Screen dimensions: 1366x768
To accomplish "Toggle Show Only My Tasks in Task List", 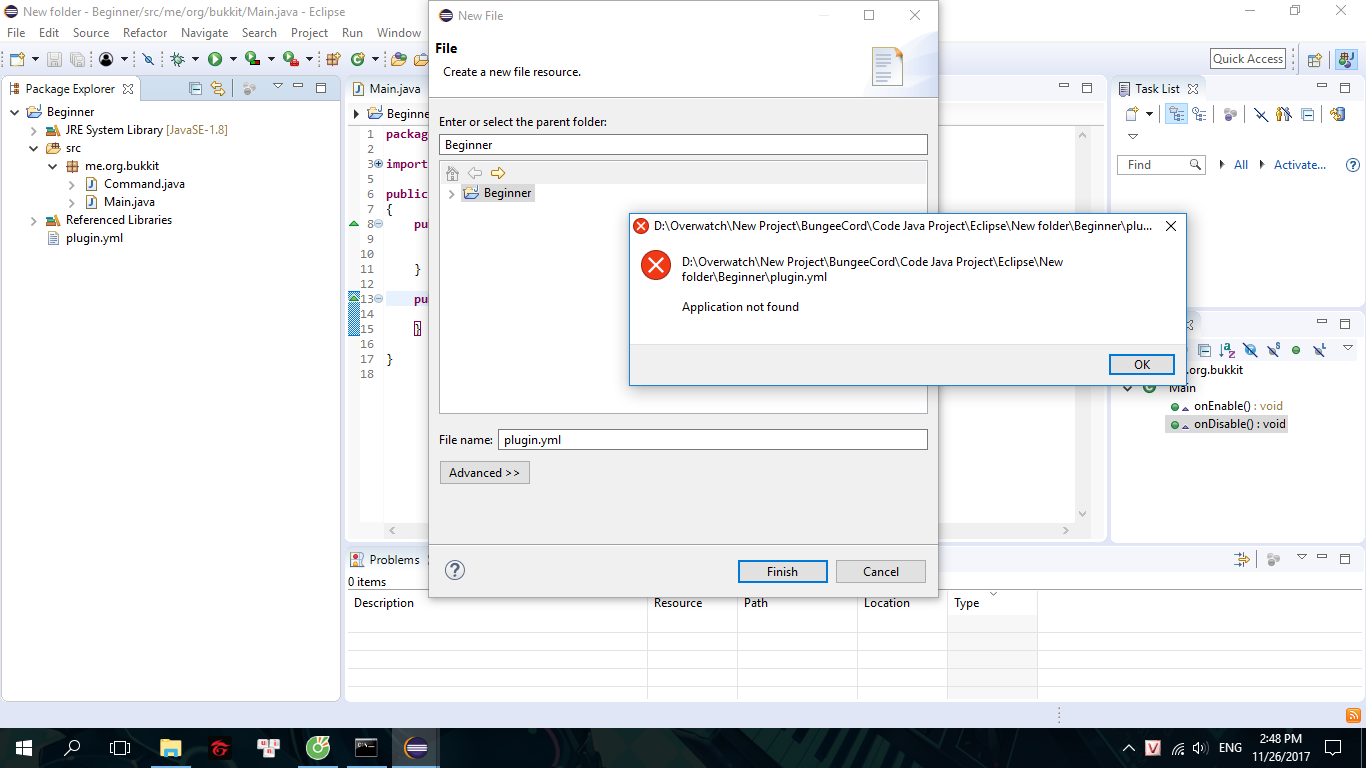I will tap(1284, 114).
